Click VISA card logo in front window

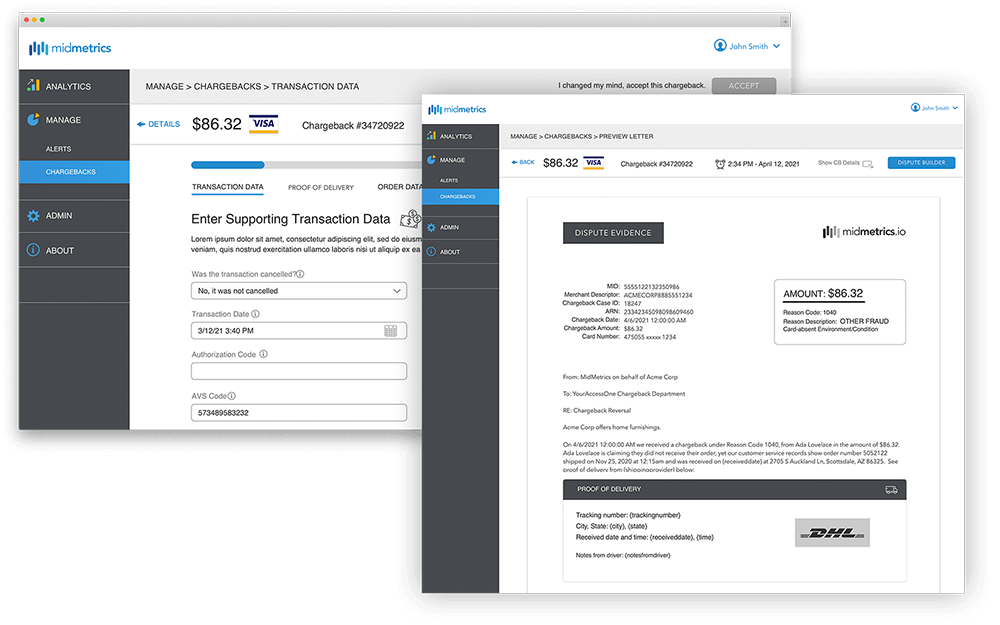coord(594,163)
